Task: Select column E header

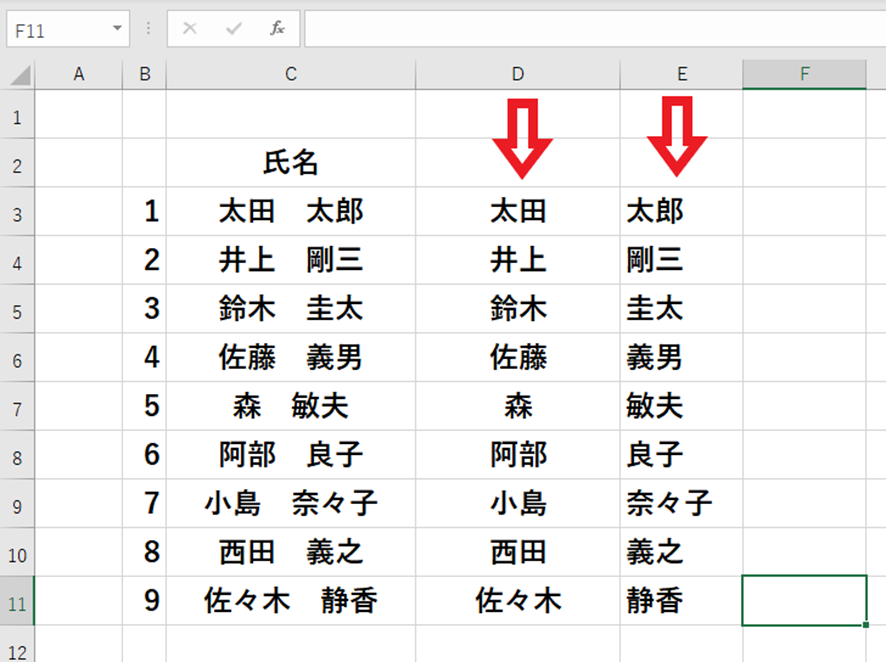Action: pyautogui.click(x=681, y=74)
